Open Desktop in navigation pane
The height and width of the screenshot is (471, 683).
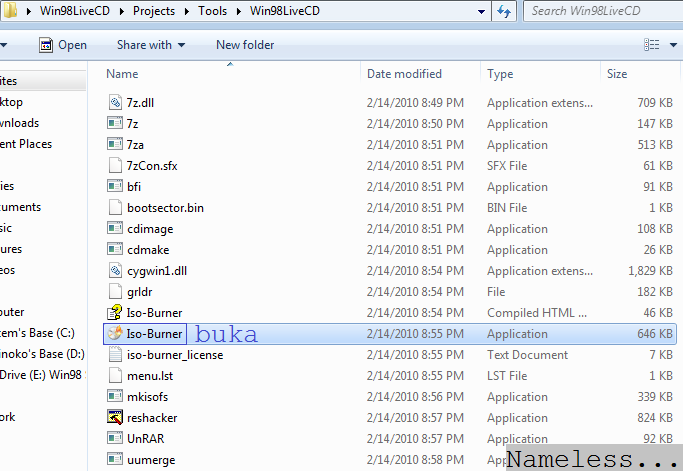click(11, 102)
